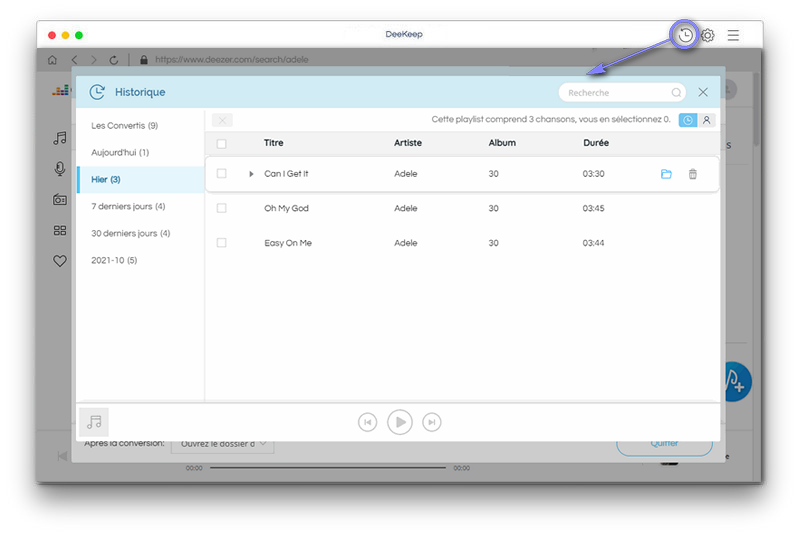This screenshot has height=536, width=800.
Task: Navigate forward with the right arrow
Action: (93, 60)
